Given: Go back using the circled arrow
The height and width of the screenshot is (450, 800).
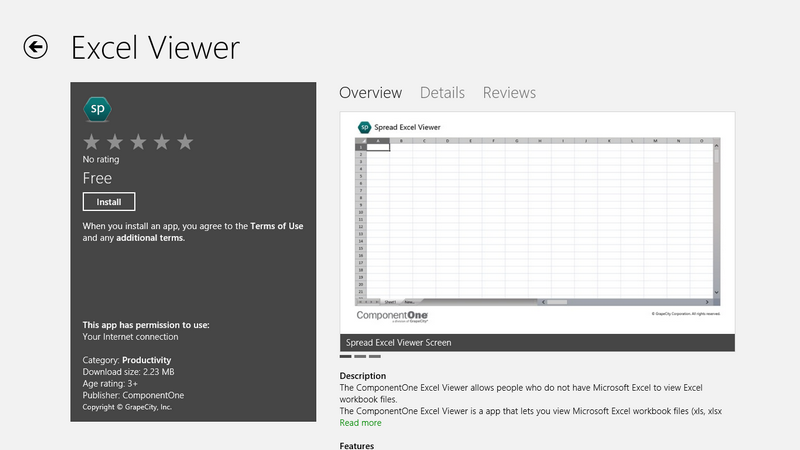Looking at the screenshot, I should (x=36, y=47).
